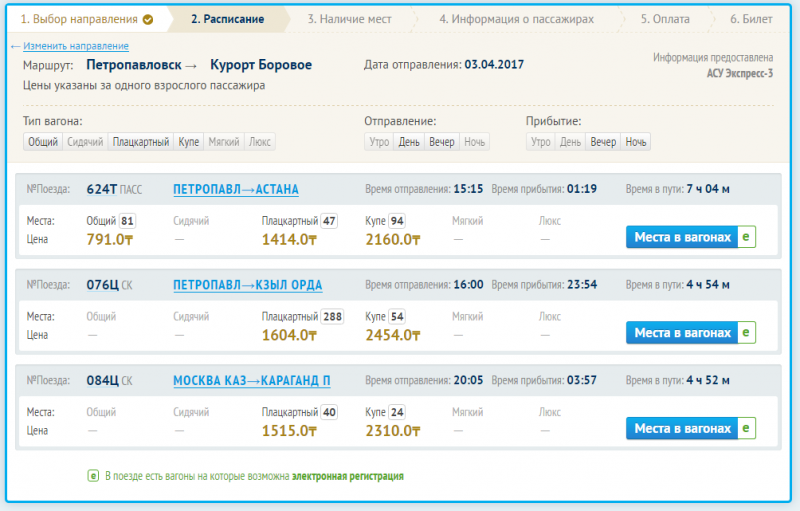Click electronic registration 'e' icon for train 084Ц
Screen dimensions: 800x511
click(x=746, y=428)
